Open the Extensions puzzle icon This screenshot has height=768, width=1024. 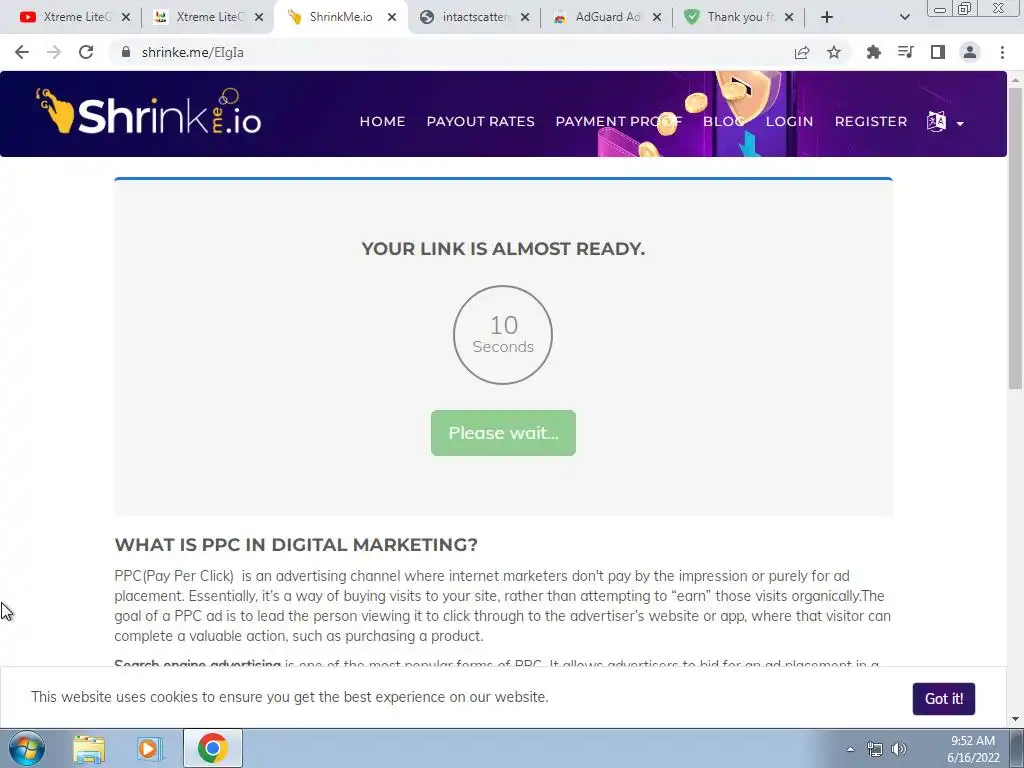pos(873,52)
